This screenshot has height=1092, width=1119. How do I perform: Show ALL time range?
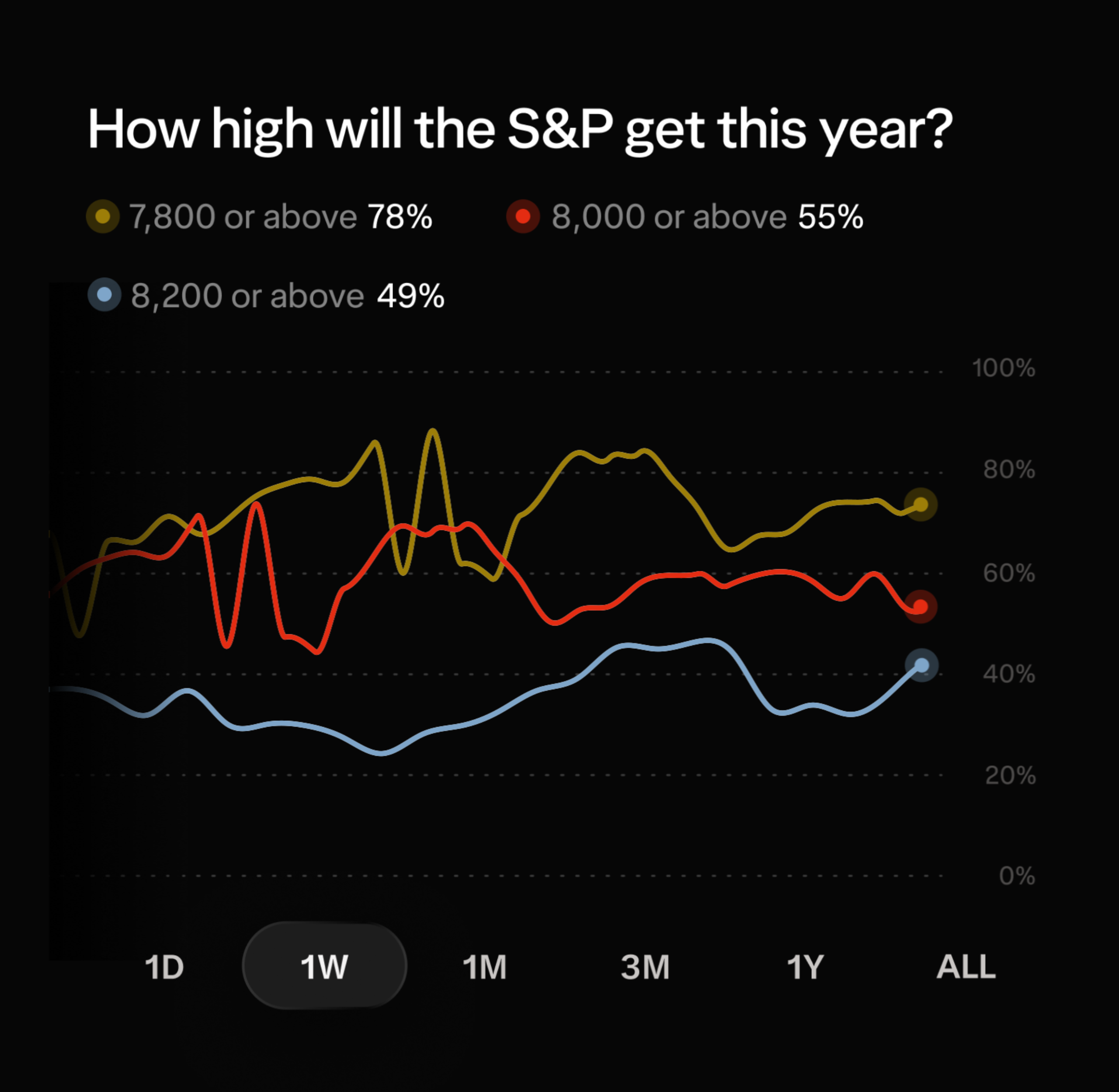pyautogui.click(x=966, y=967)
